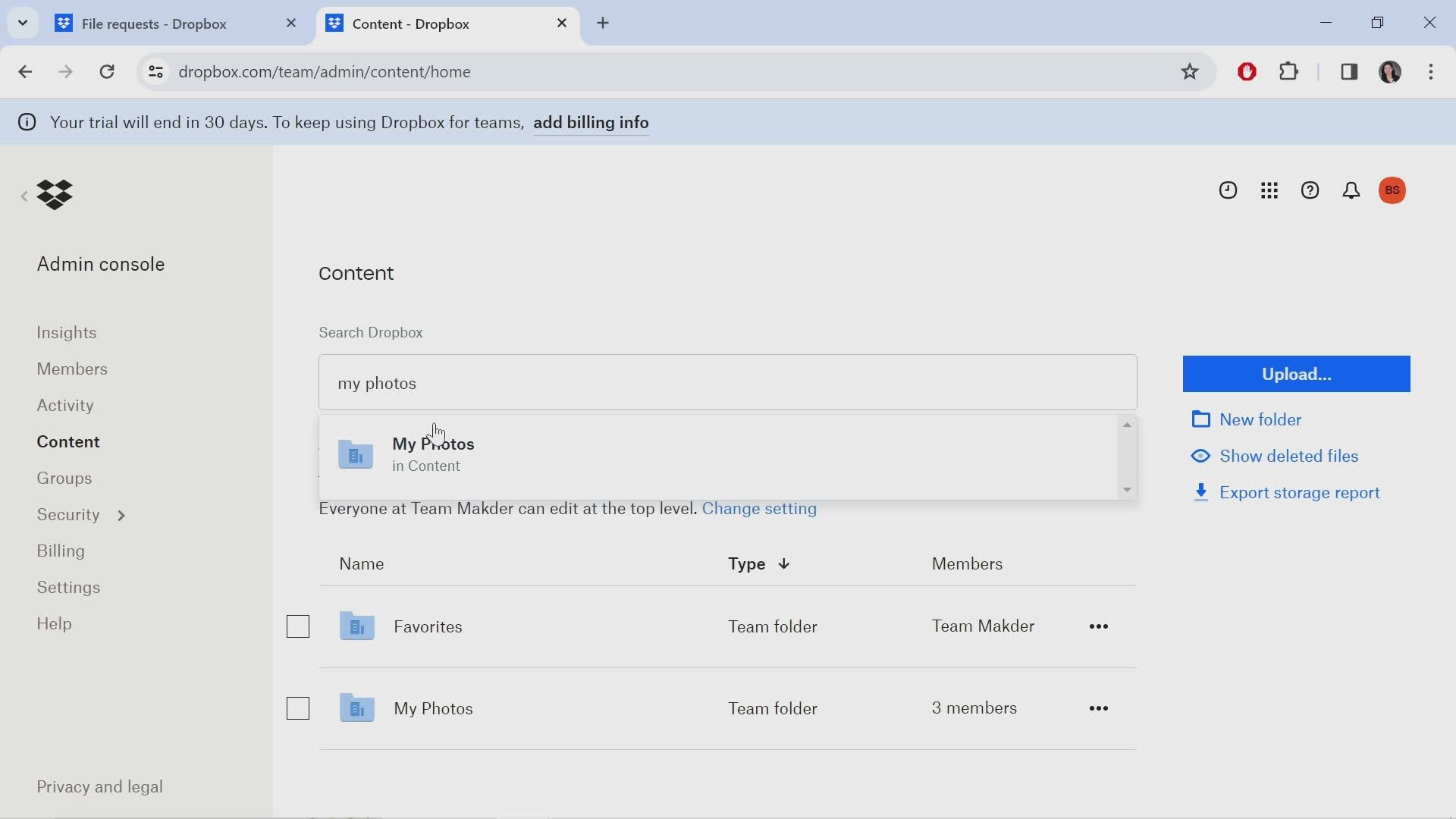1456x819 pixels.
Task: Click the Upload button
Action: (1296, 374)
